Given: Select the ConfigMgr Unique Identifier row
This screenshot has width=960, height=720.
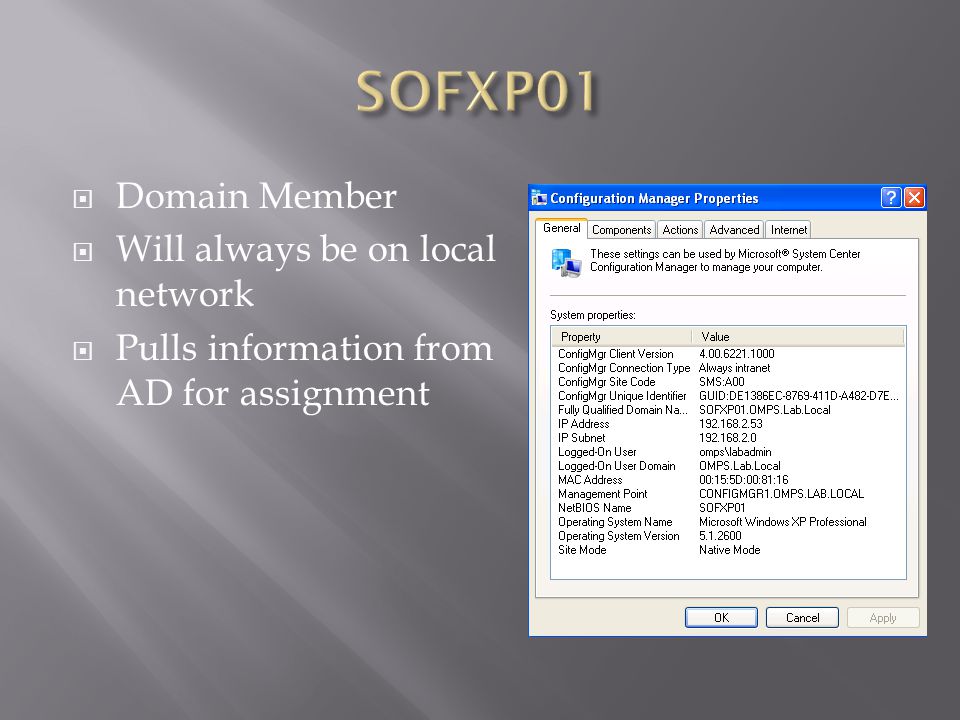Looking at the screenshot, I should click(x=729, y=396).
